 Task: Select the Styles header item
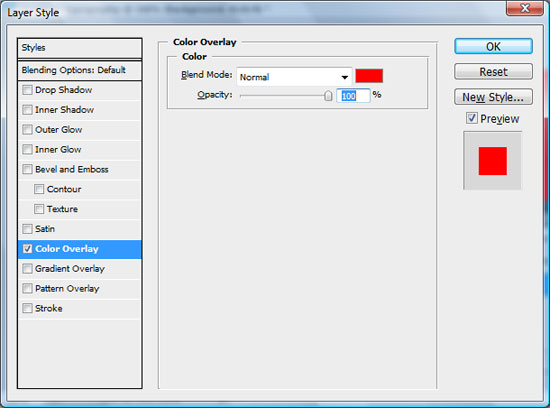(80, 48)
